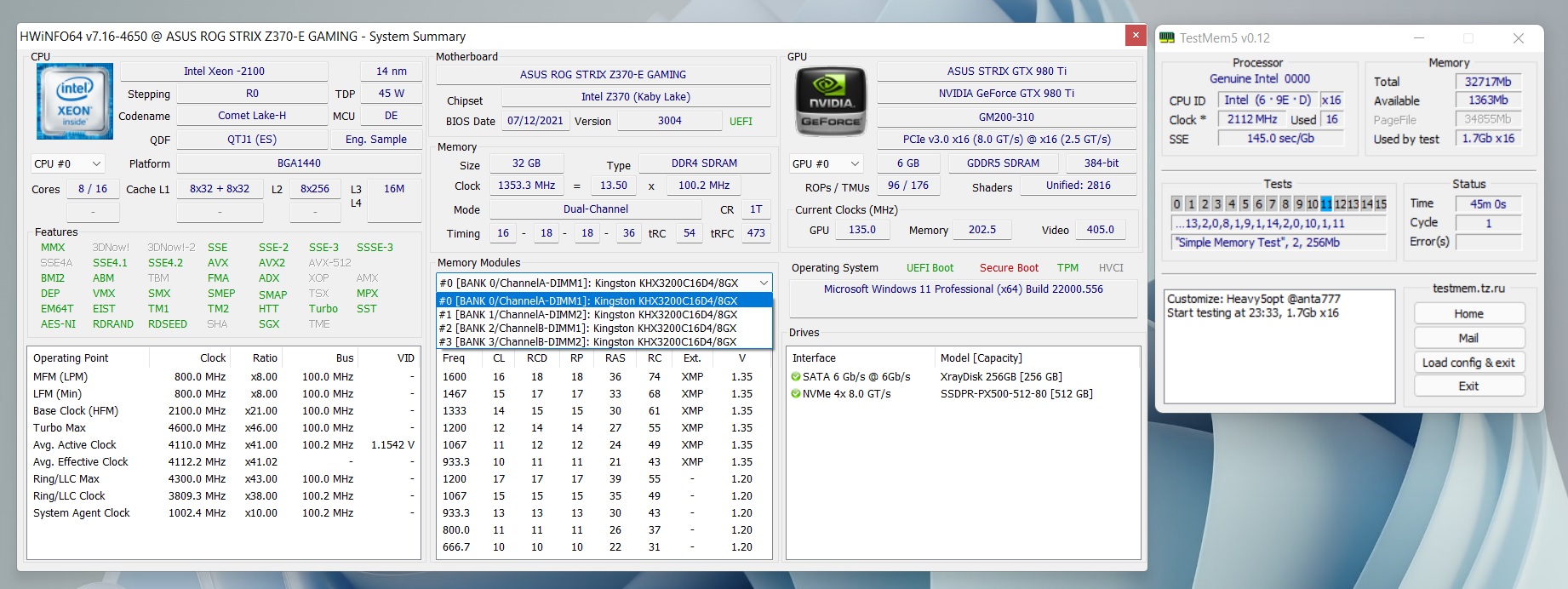Click the testmem.tz.ru site label
Viewport: 1568px width, 589px height.
click(1468, 289)
